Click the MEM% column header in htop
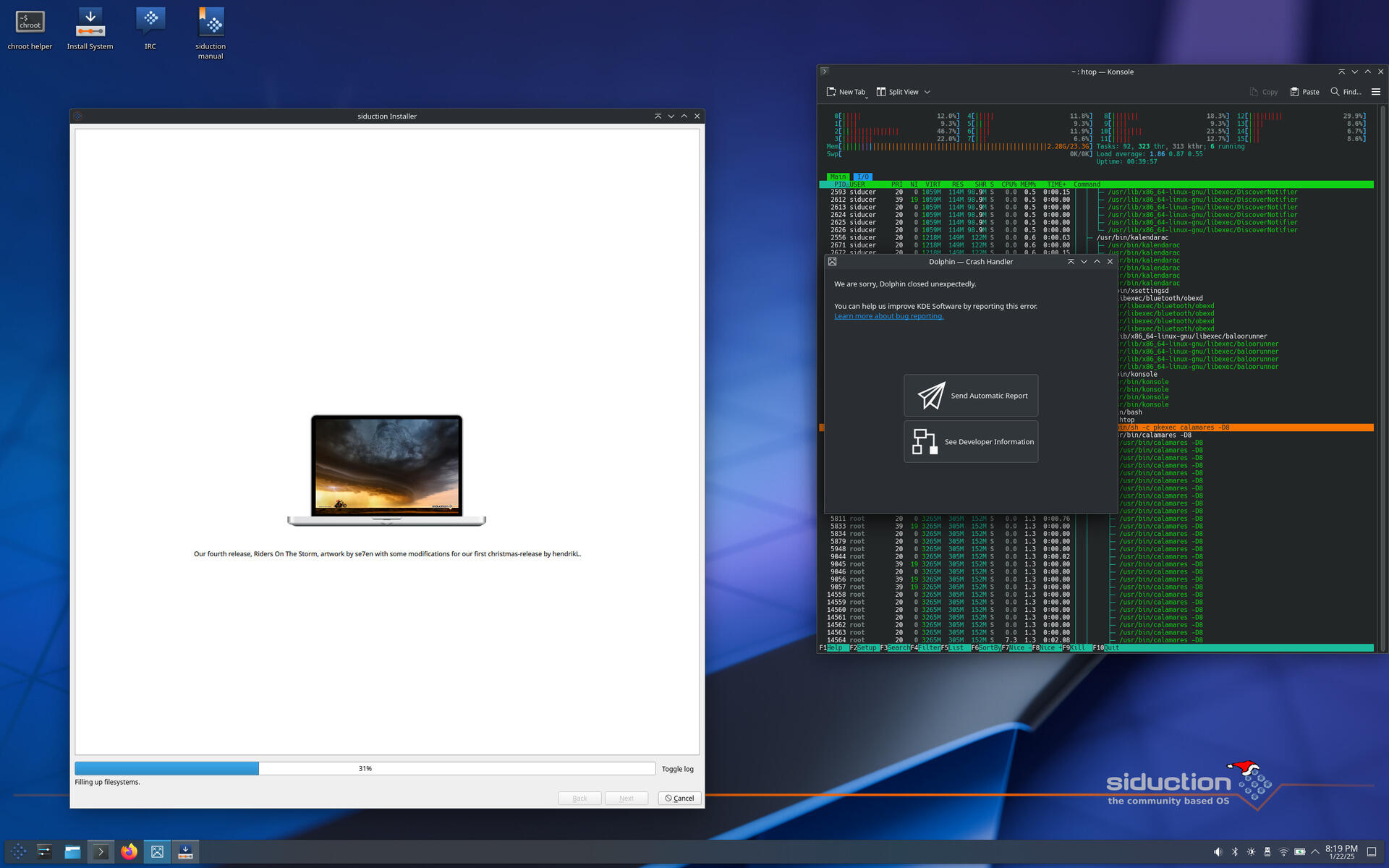 (1028, 184)
